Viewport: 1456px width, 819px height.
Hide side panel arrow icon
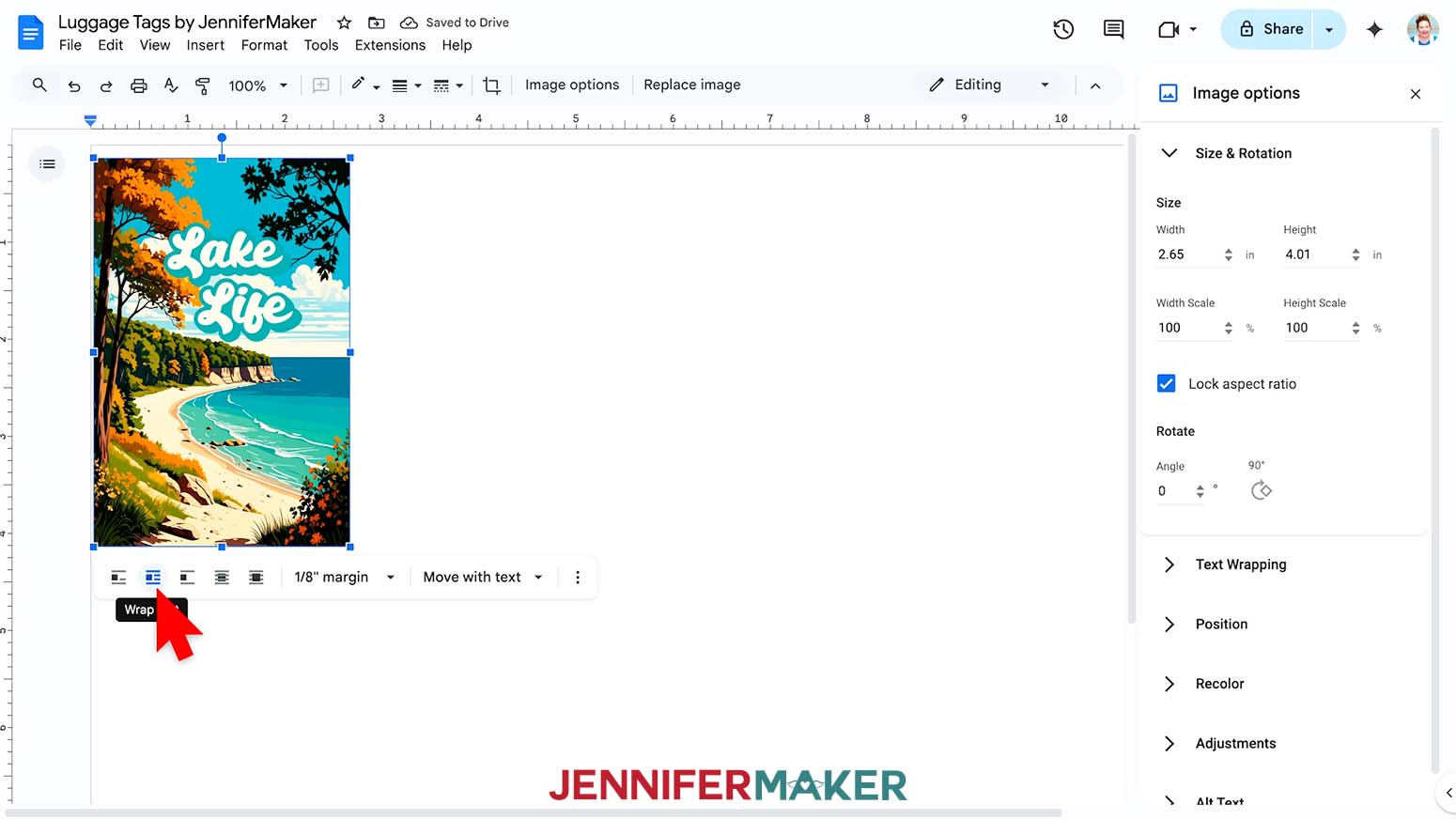[1448, 793]
